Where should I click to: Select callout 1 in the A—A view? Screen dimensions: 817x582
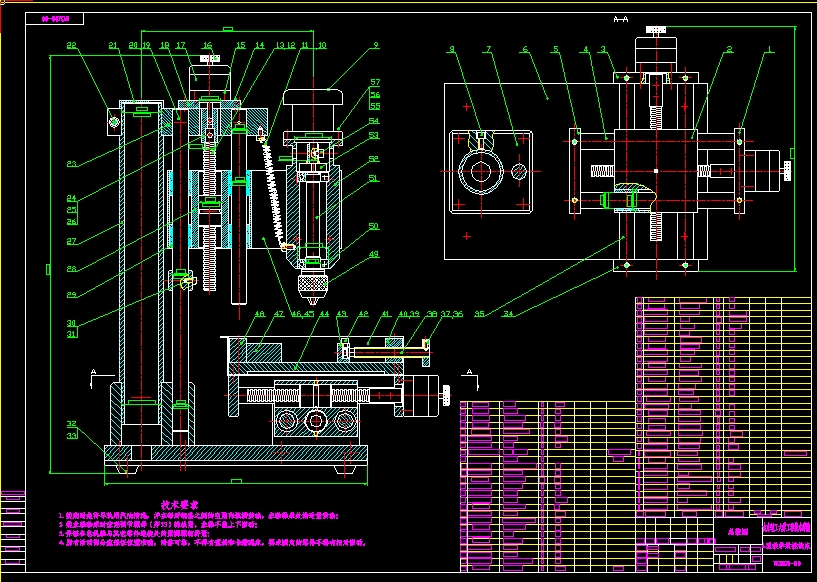click(x=768, y=49)
